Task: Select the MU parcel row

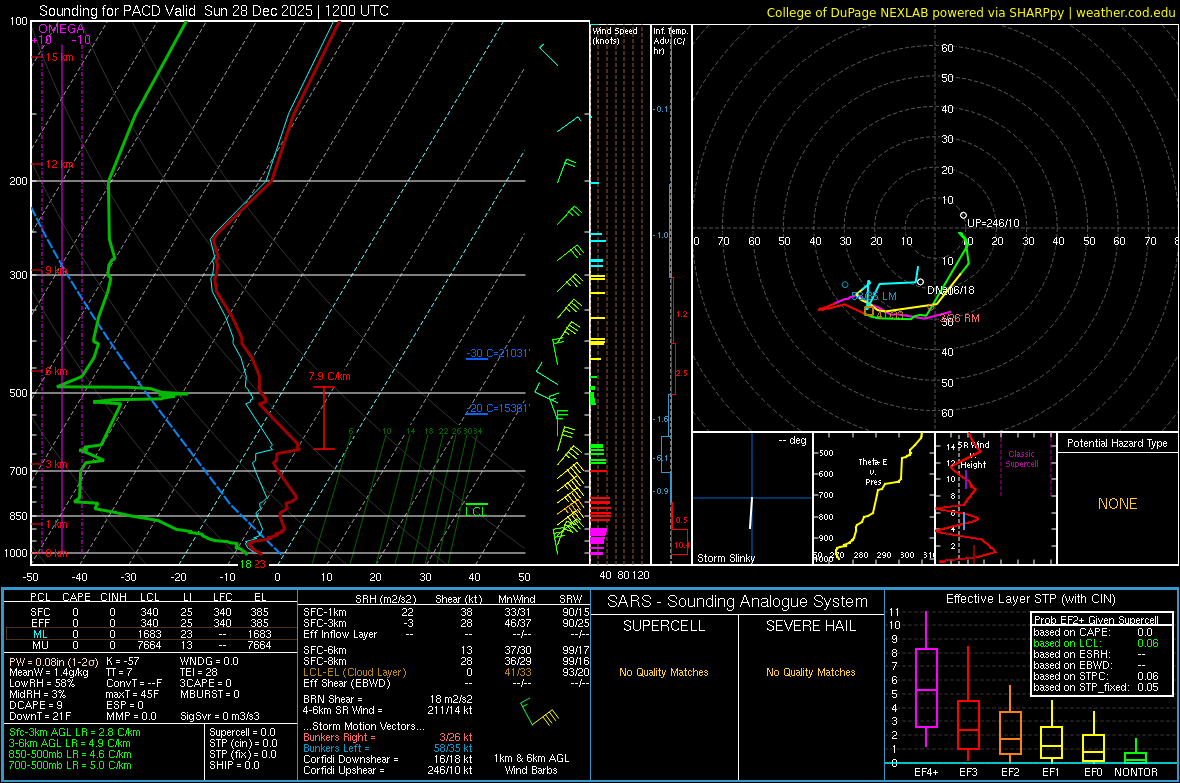Action: coord(151,645)
